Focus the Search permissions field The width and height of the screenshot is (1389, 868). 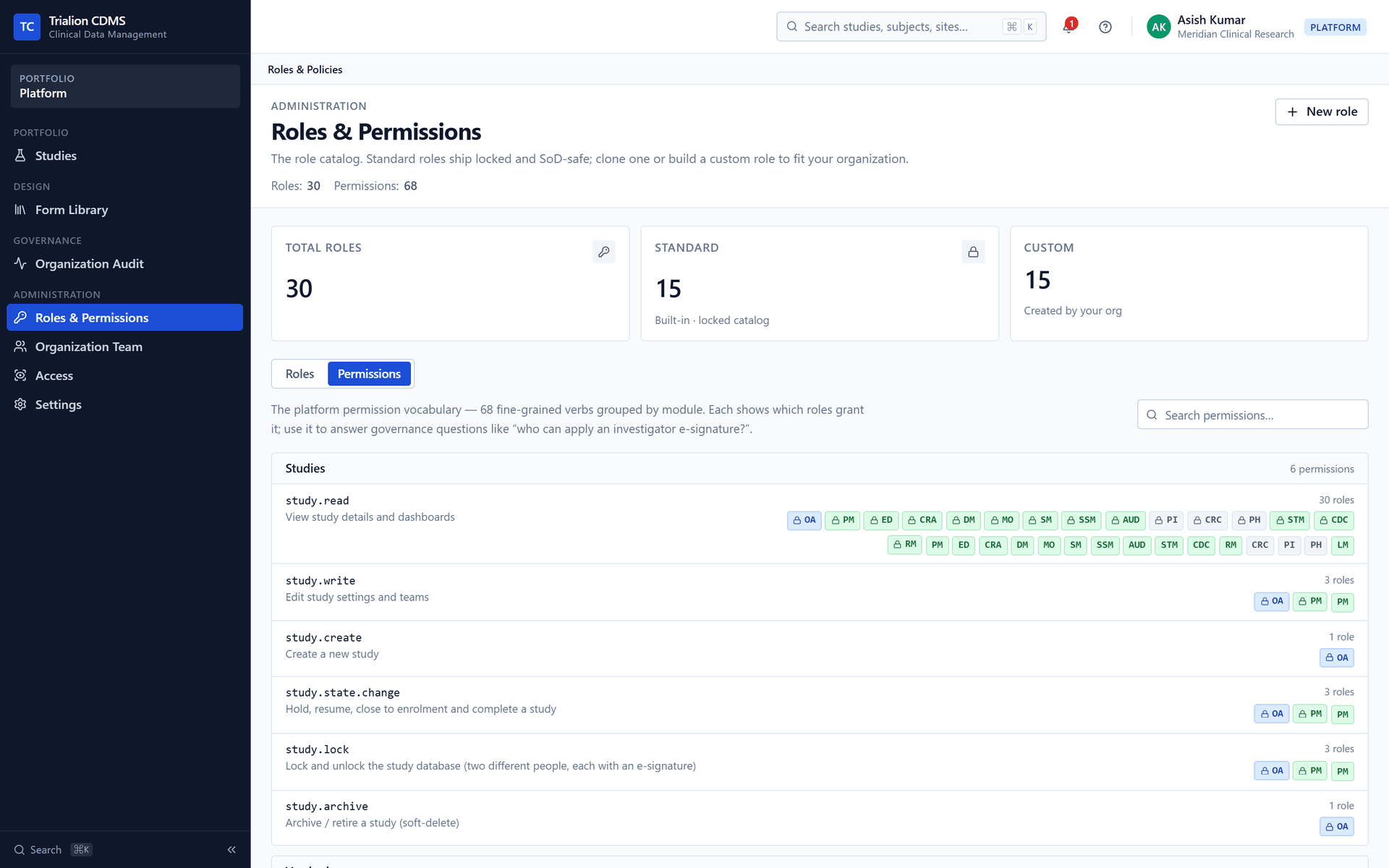1252,415
